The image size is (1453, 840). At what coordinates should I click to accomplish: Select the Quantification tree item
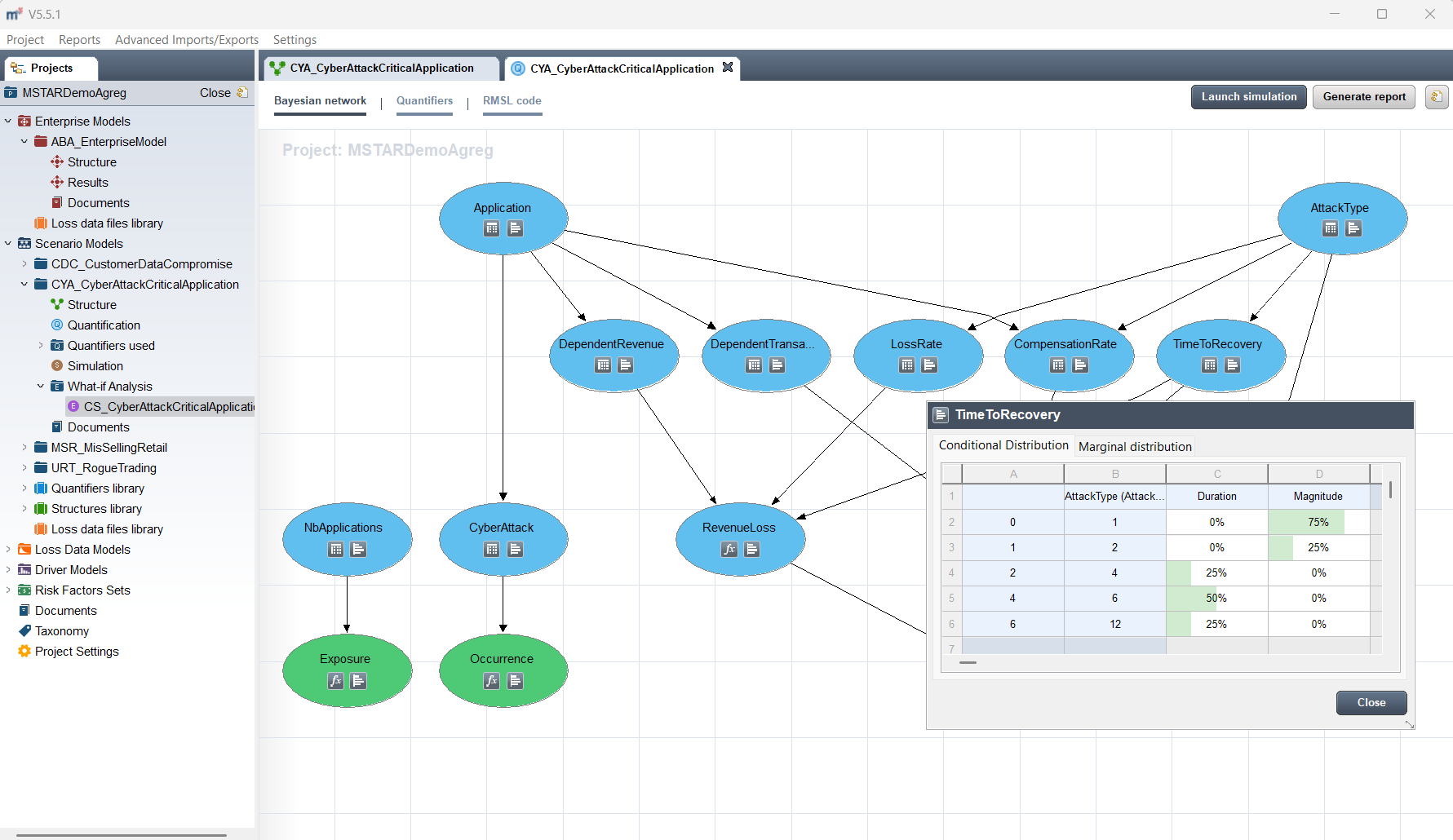pyautogui.click(x=104, y=325)
